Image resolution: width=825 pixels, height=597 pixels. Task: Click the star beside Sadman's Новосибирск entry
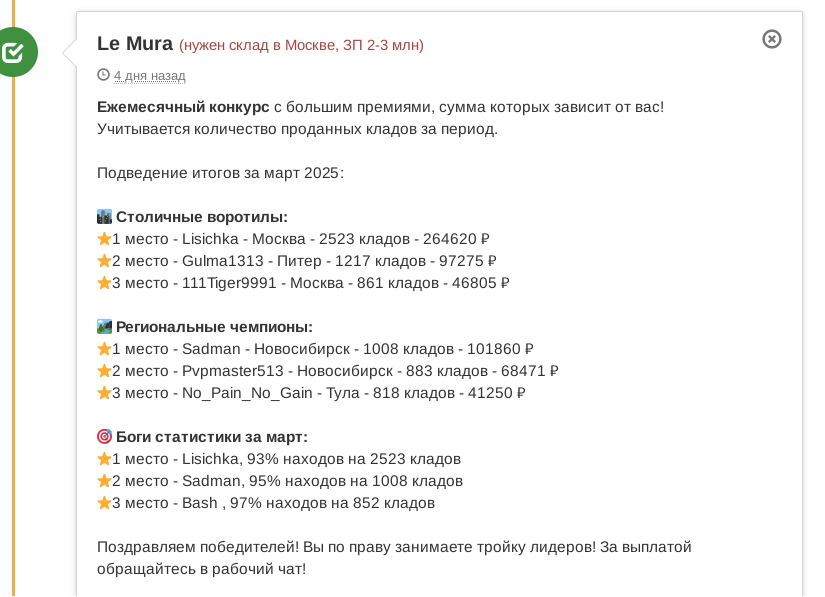pyautogui.click(x=104, y=349)
